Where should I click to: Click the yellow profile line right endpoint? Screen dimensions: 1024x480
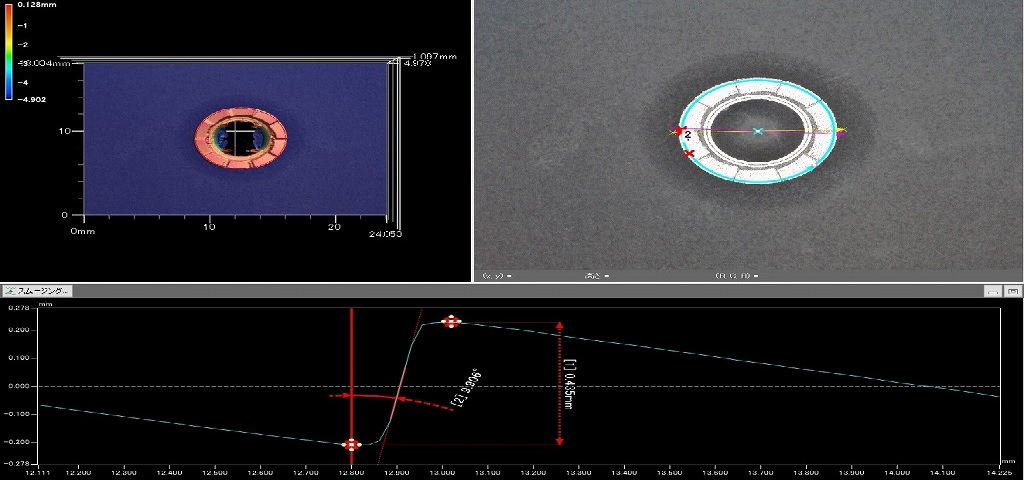844,130
